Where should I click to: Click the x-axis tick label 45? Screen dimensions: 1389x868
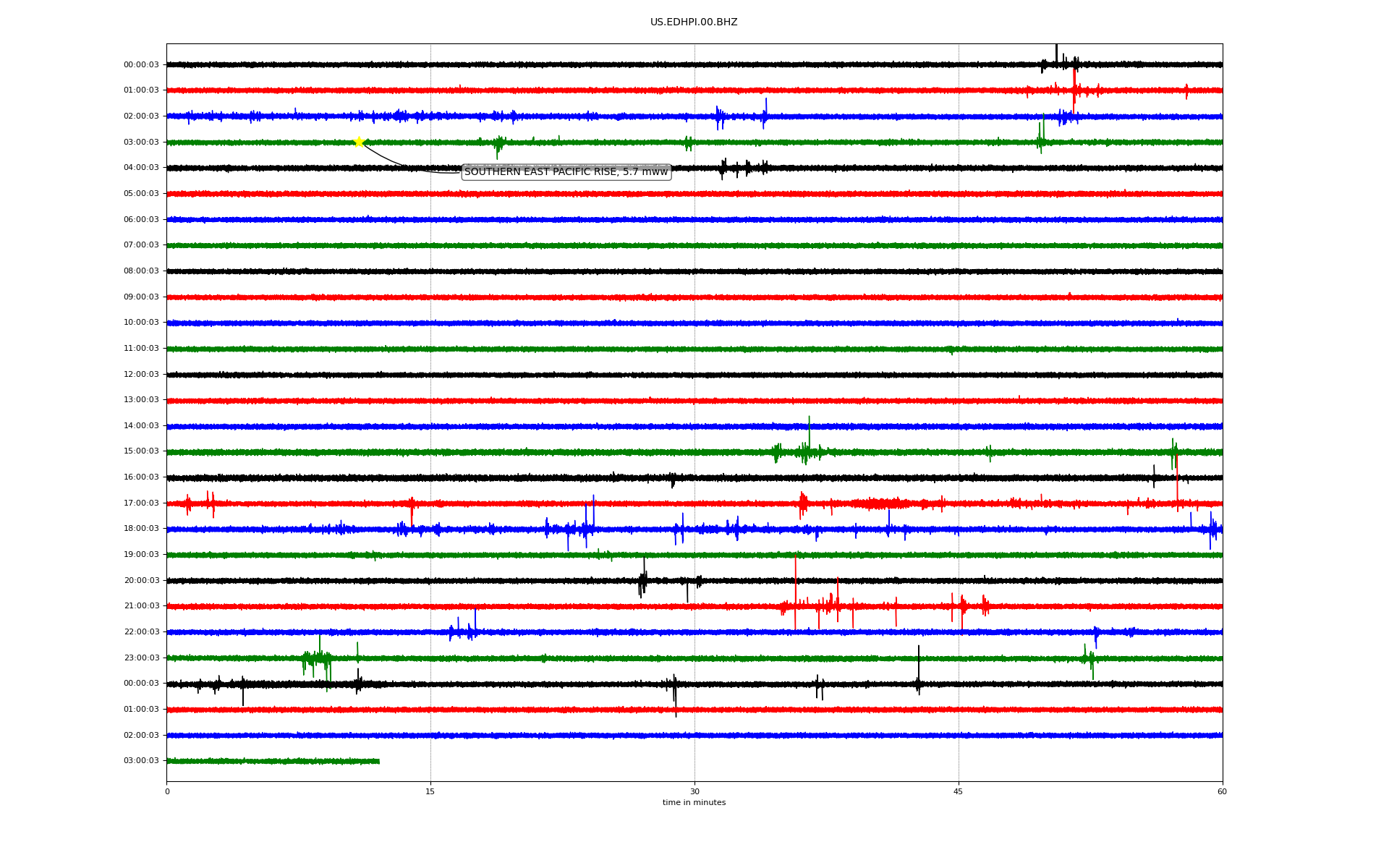coord(959,791)
